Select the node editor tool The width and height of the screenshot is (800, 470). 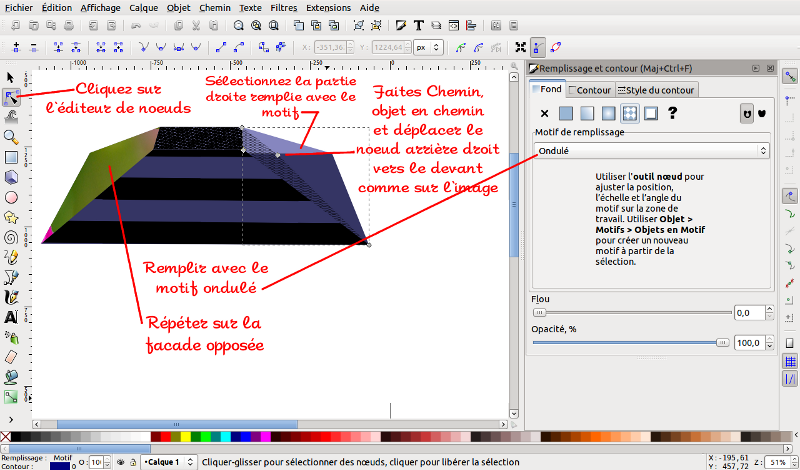[11, 97]
